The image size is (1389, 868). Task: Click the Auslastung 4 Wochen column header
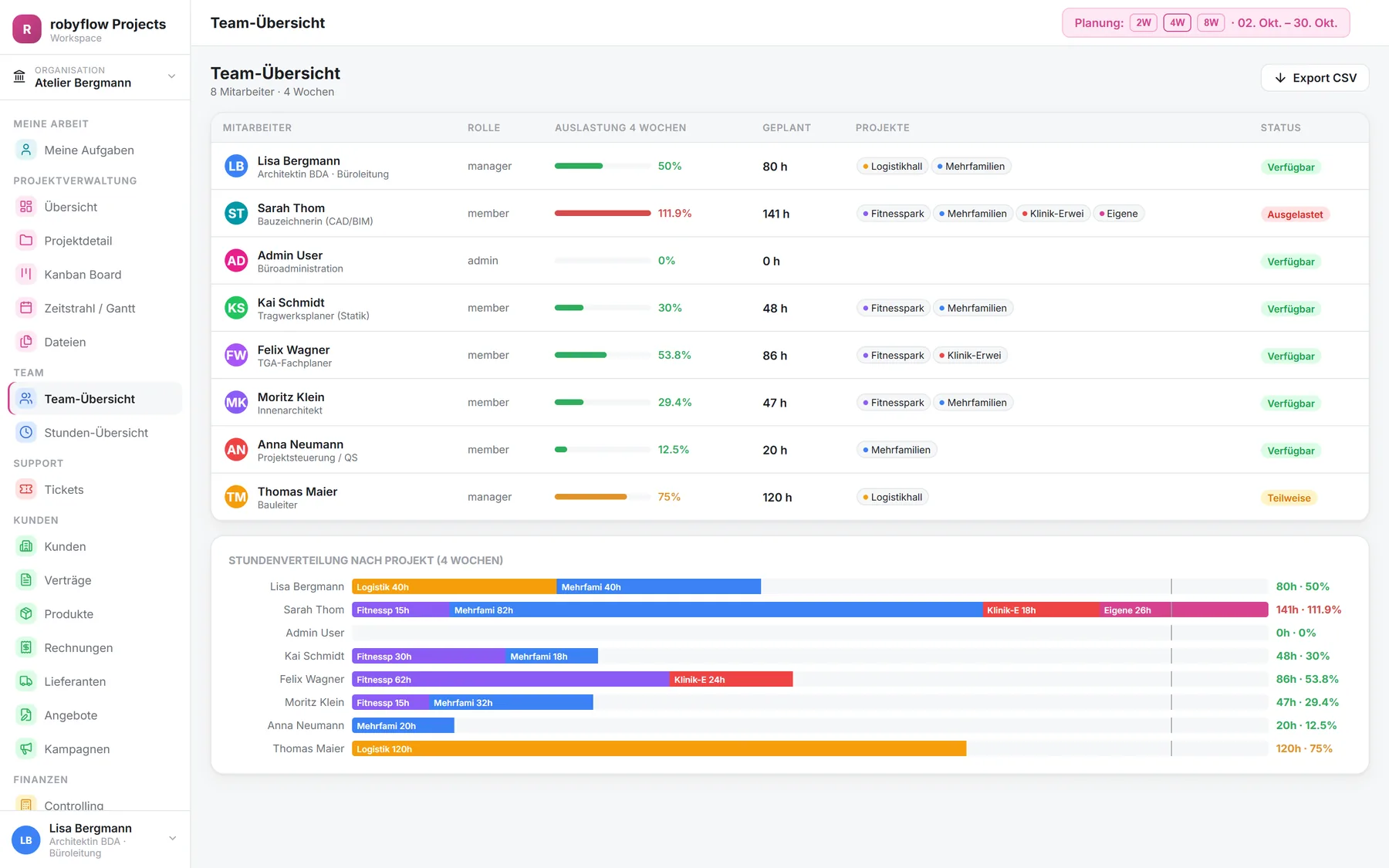click(x=620, y=128)
